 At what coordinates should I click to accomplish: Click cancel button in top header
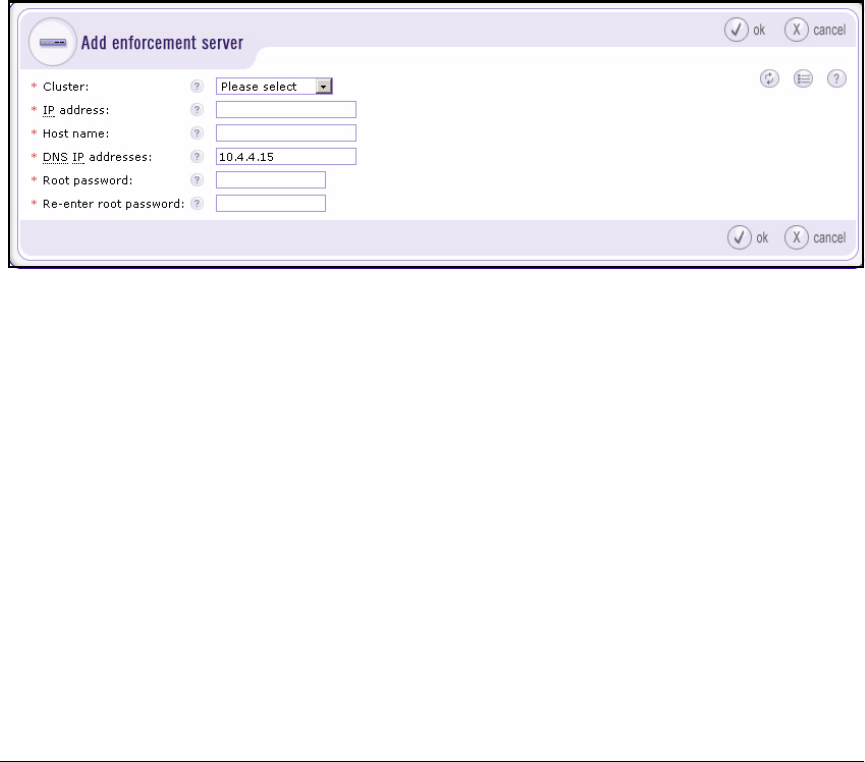tap(815, 30)
